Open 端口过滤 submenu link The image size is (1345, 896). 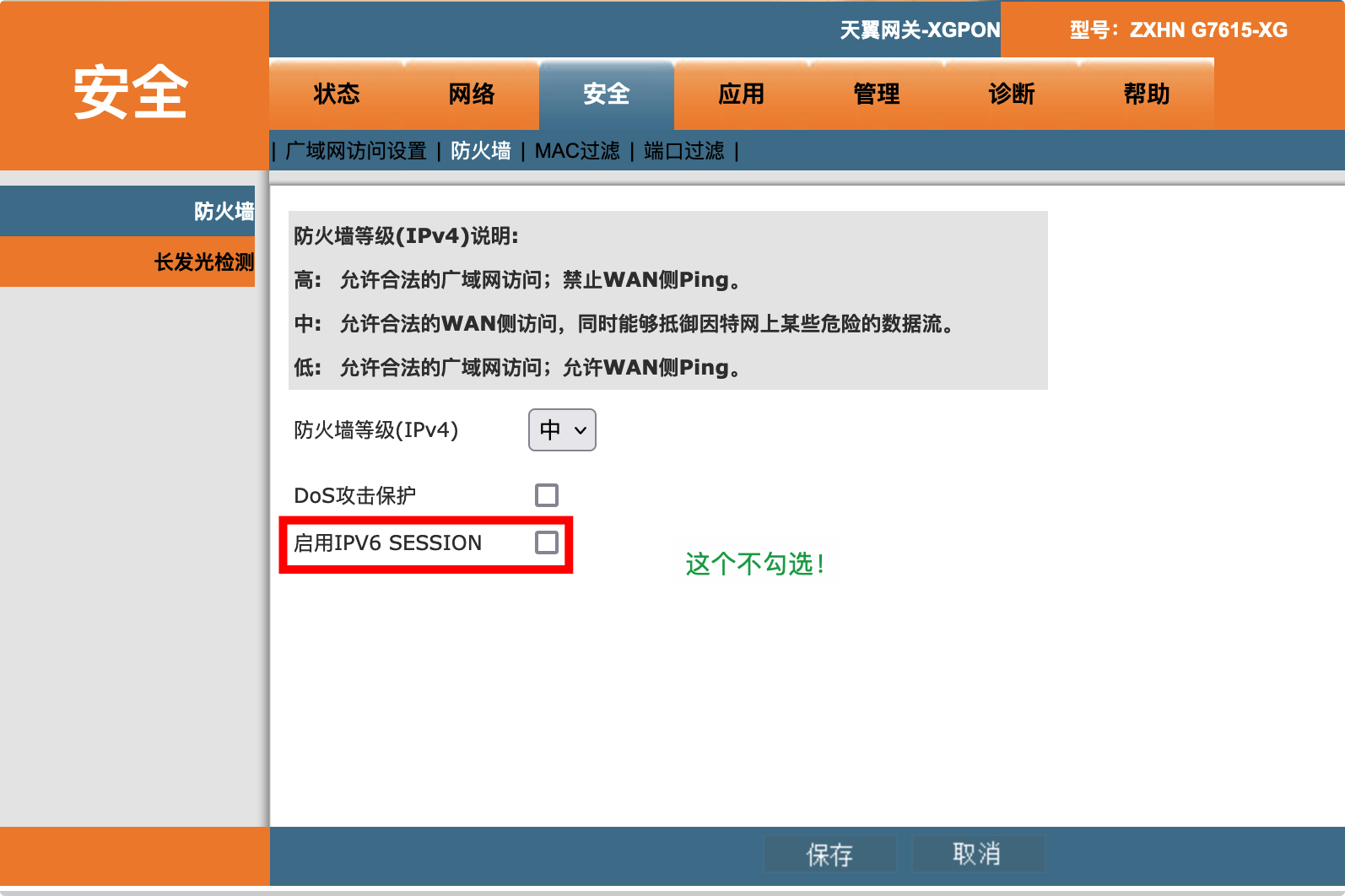(x=684, y=151)
